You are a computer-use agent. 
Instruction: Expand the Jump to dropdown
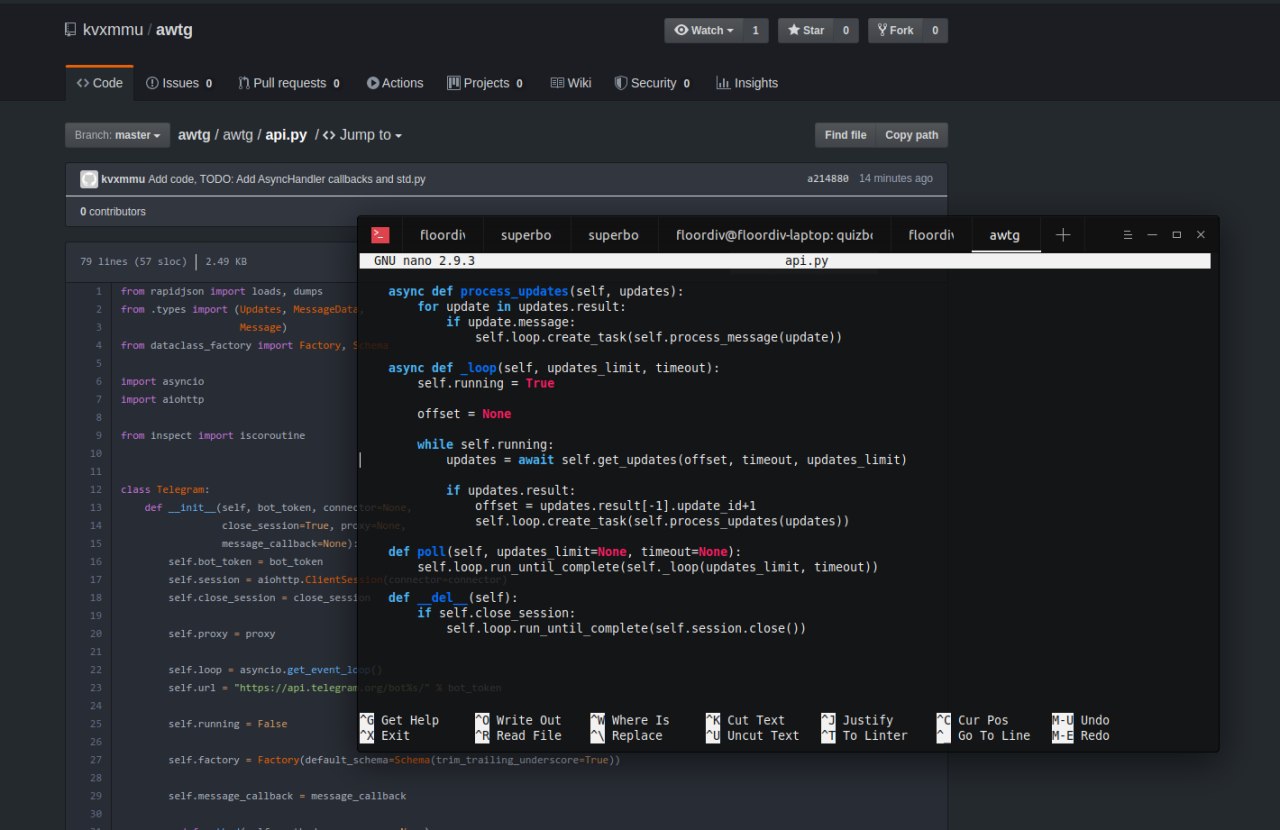click(x=362, y=135)
